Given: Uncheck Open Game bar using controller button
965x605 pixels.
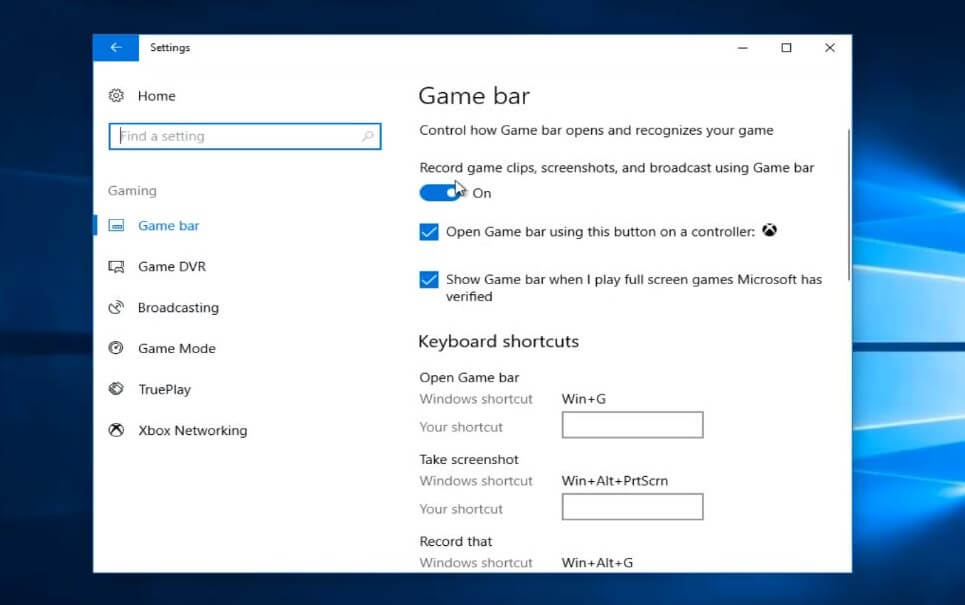Looking at the screenshot, I should 429,232.
